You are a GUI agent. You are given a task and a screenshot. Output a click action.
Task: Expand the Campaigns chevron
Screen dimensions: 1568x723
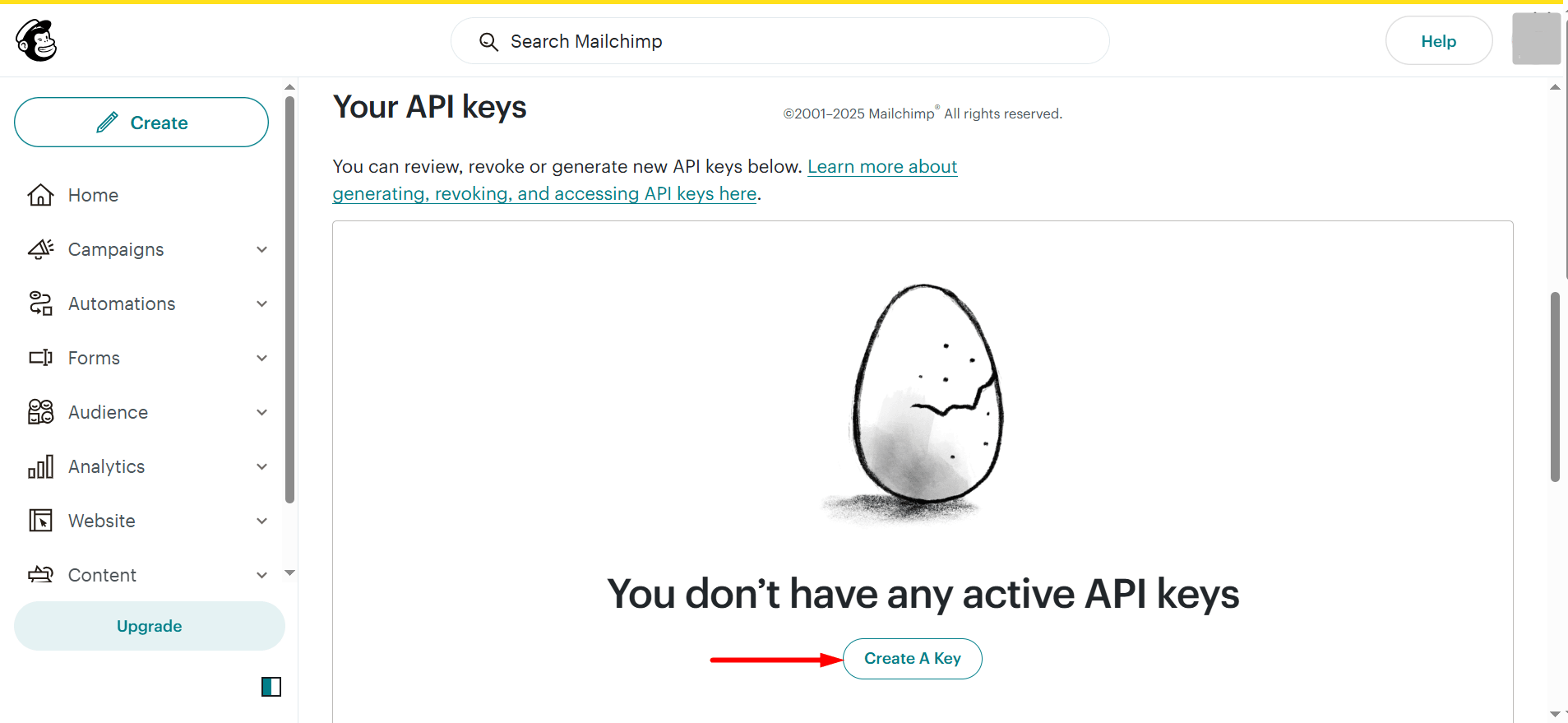261,249
